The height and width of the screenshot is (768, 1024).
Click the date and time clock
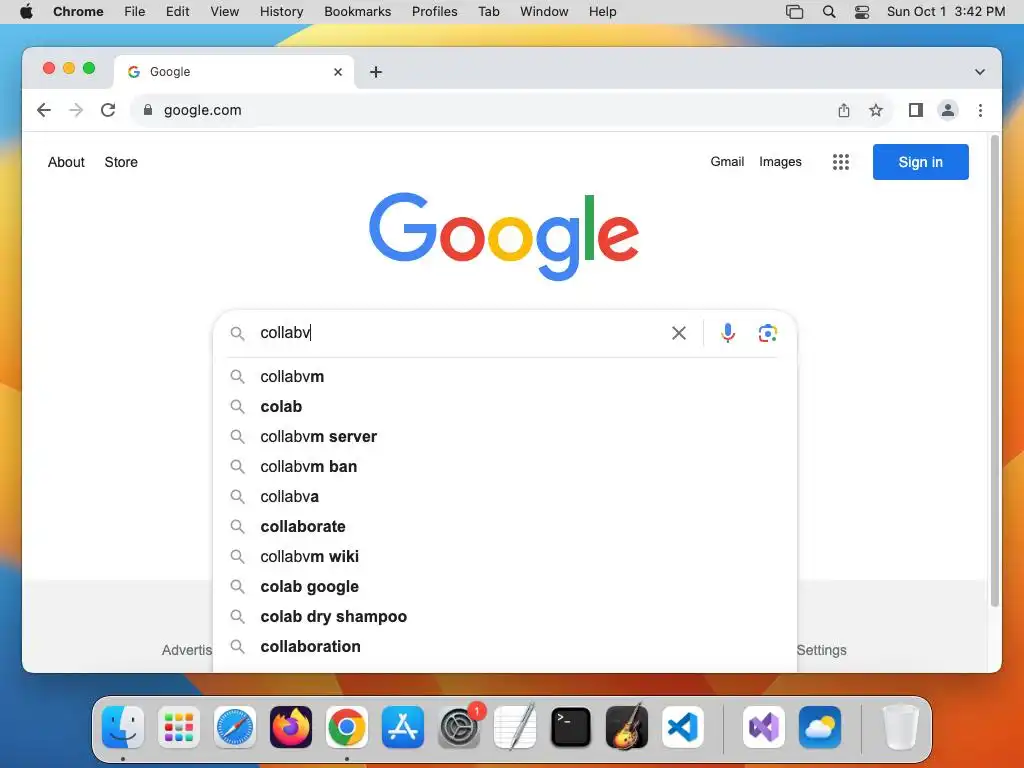click(x=946, y=12)
